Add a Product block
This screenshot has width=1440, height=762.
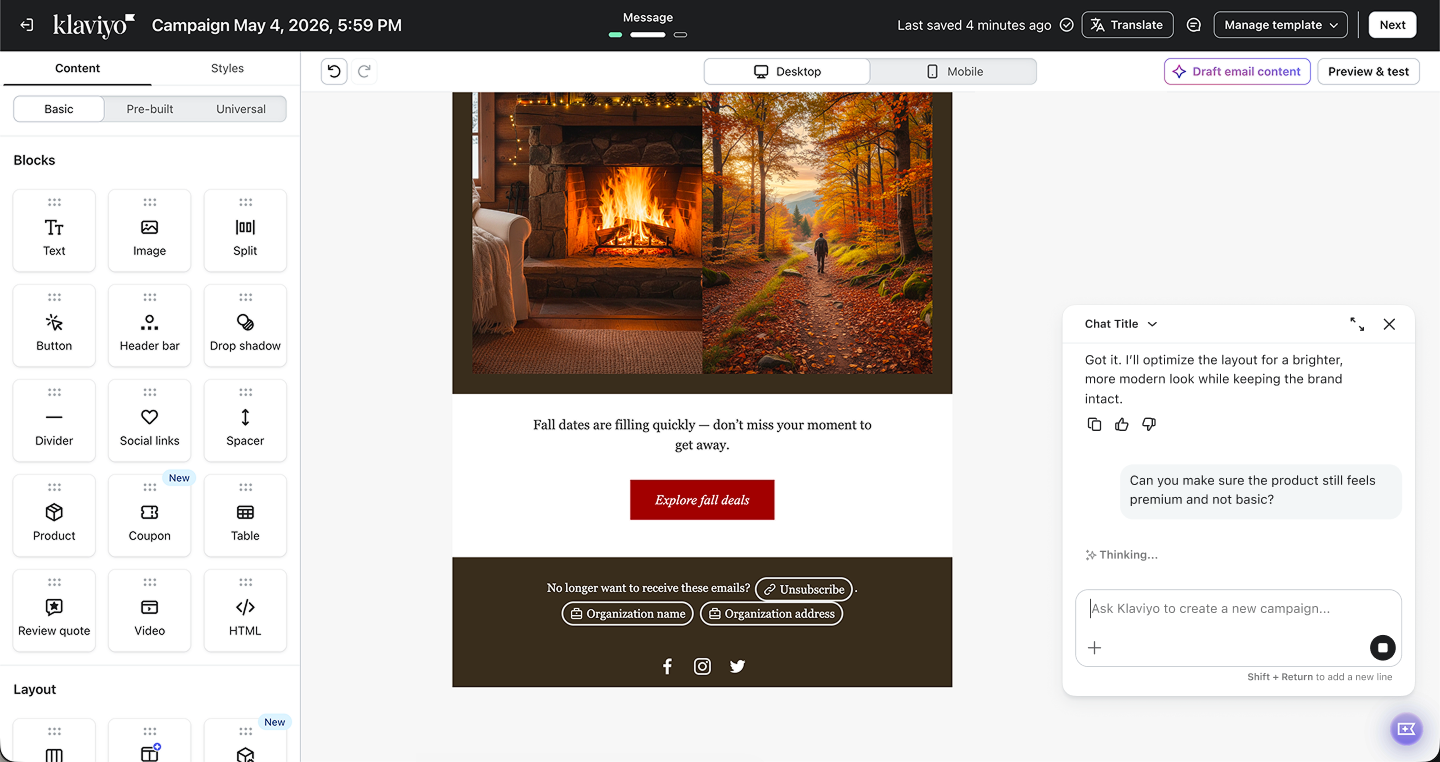54,515
